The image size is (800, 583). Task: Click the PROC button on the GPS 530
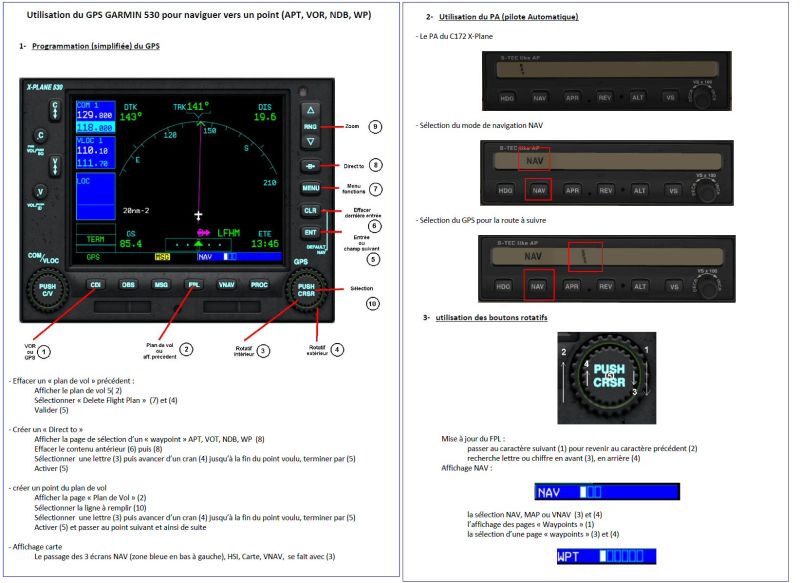tap(259, 285)
